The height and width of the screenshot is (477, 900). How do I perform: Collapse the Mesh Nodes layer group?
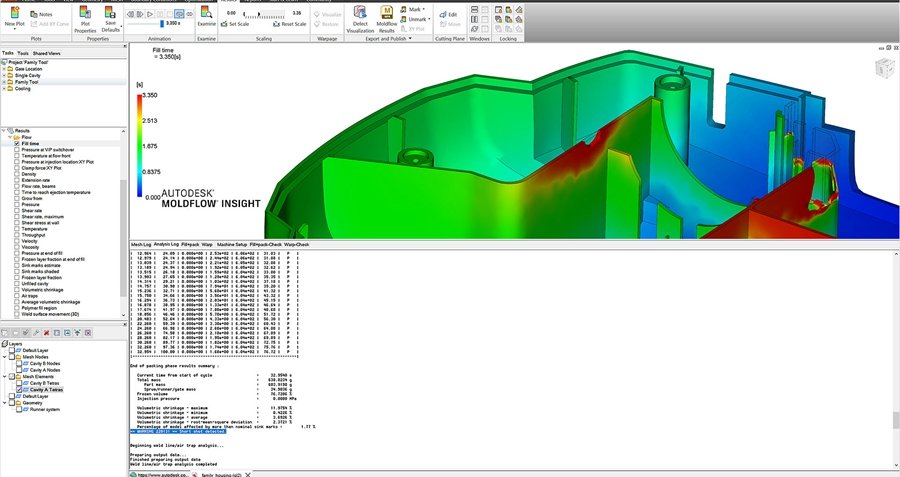point(5,357)
